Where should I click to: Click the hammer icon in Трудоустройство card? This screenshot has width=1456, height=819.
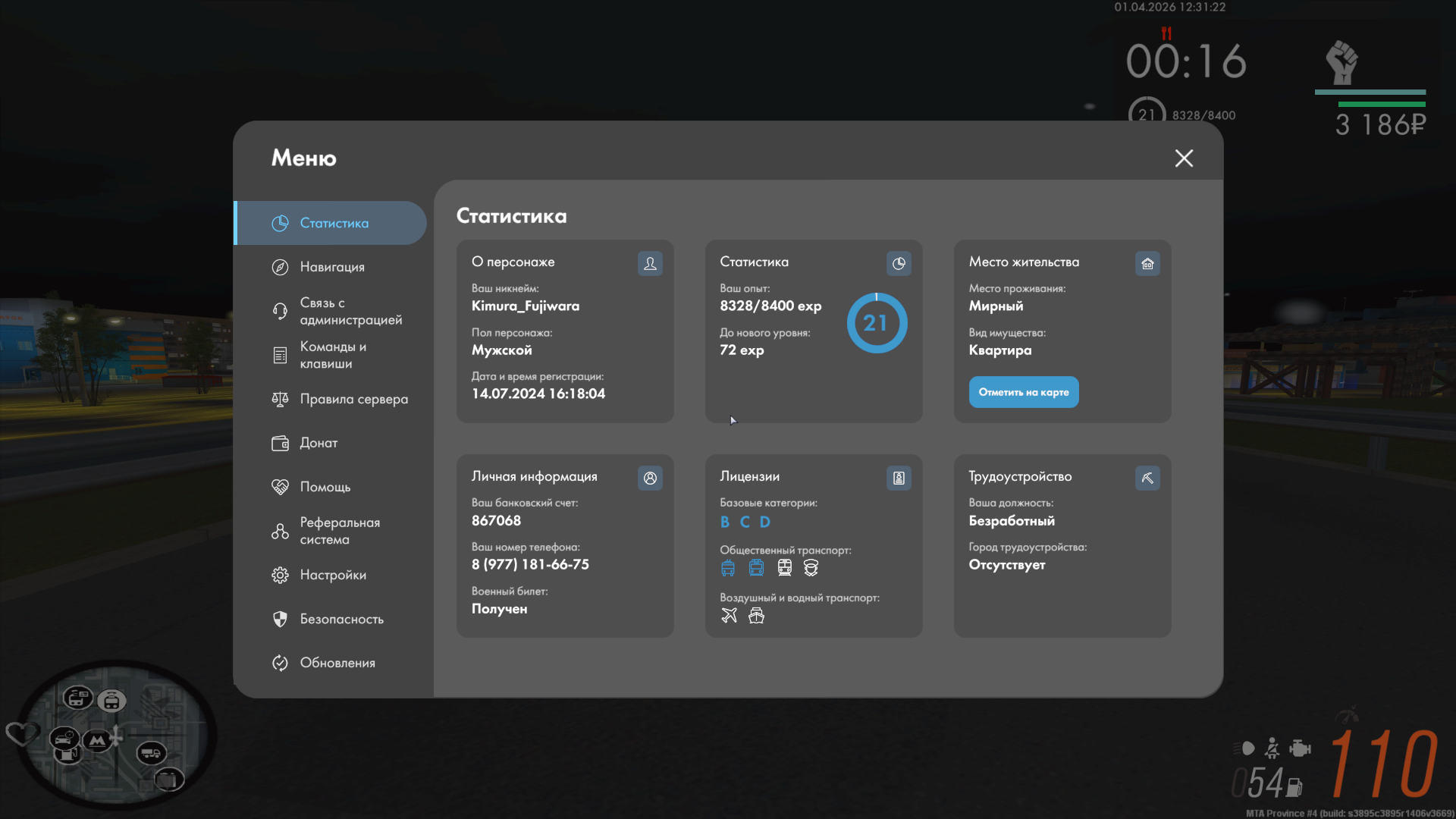coord(1147,478)
